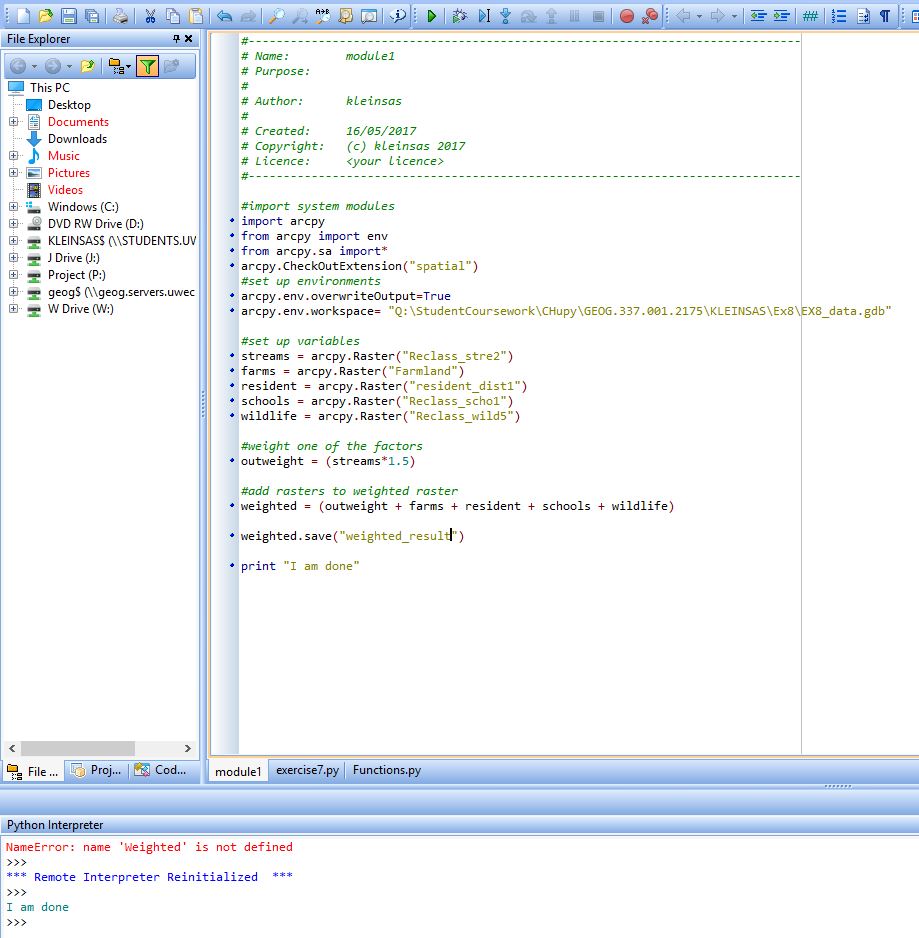Expand the Project (P:) drive
The width and height of the screenshot is (919, 938).
click(x=13, y=275)
